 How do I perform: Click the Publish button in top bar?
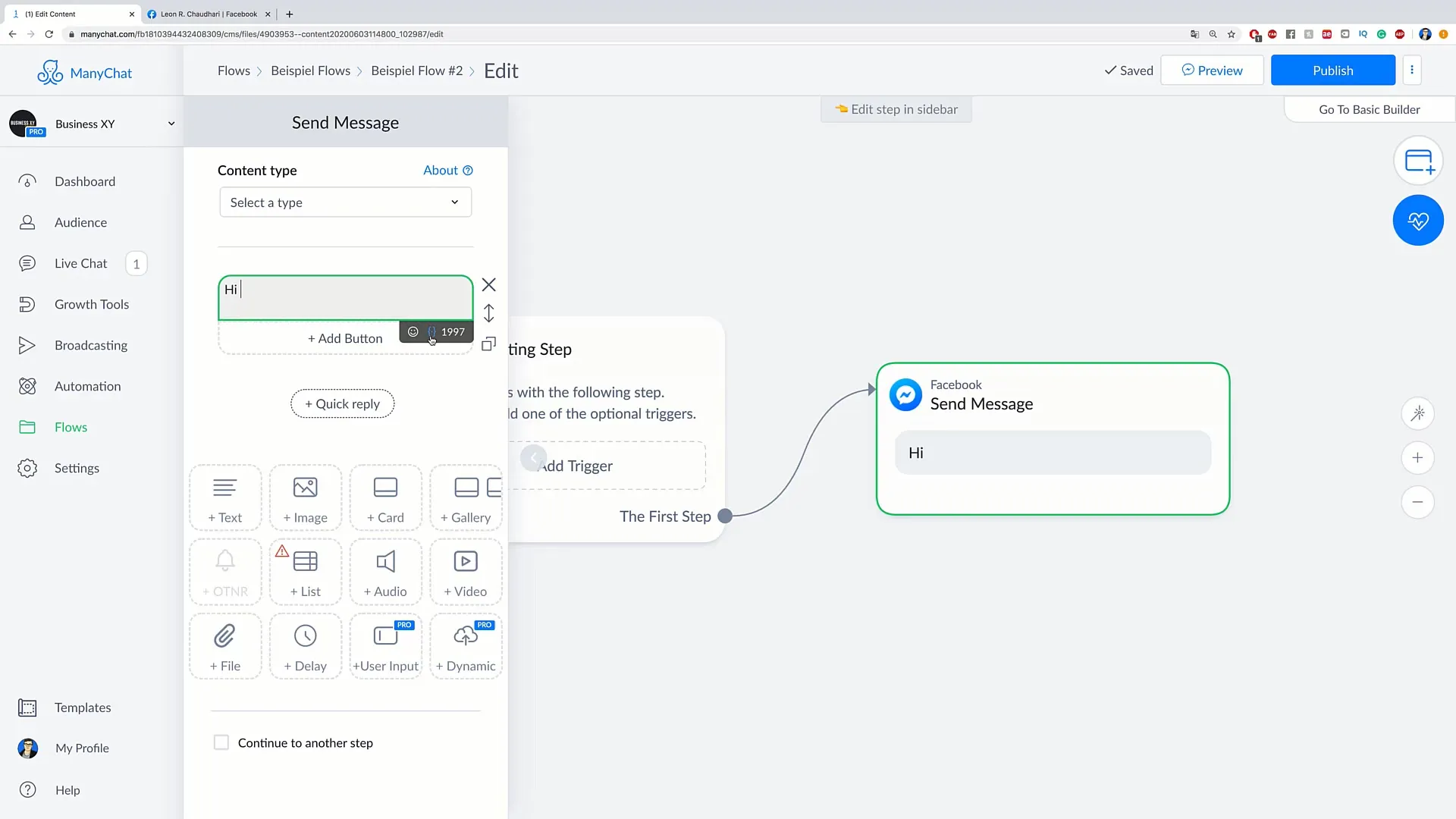point(1333,70)
